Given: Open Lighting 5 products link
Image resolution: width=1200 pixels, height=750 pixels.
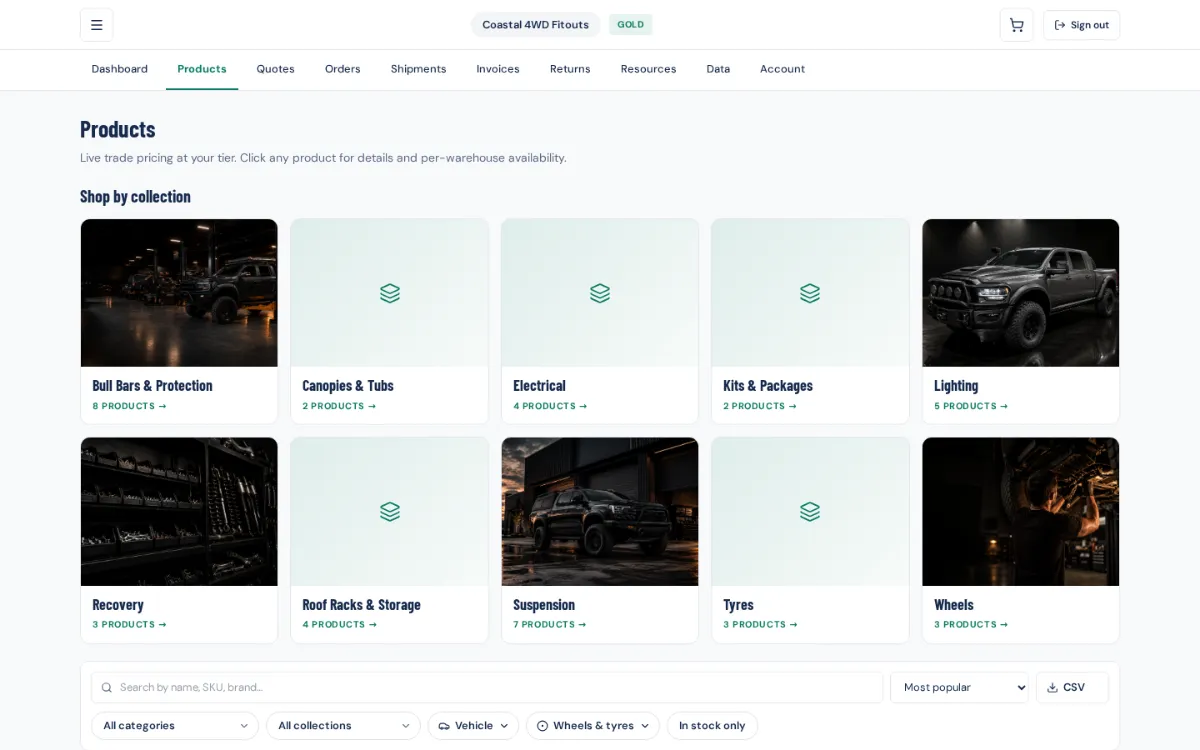Looking at the screenshot, I should (972, 406).
